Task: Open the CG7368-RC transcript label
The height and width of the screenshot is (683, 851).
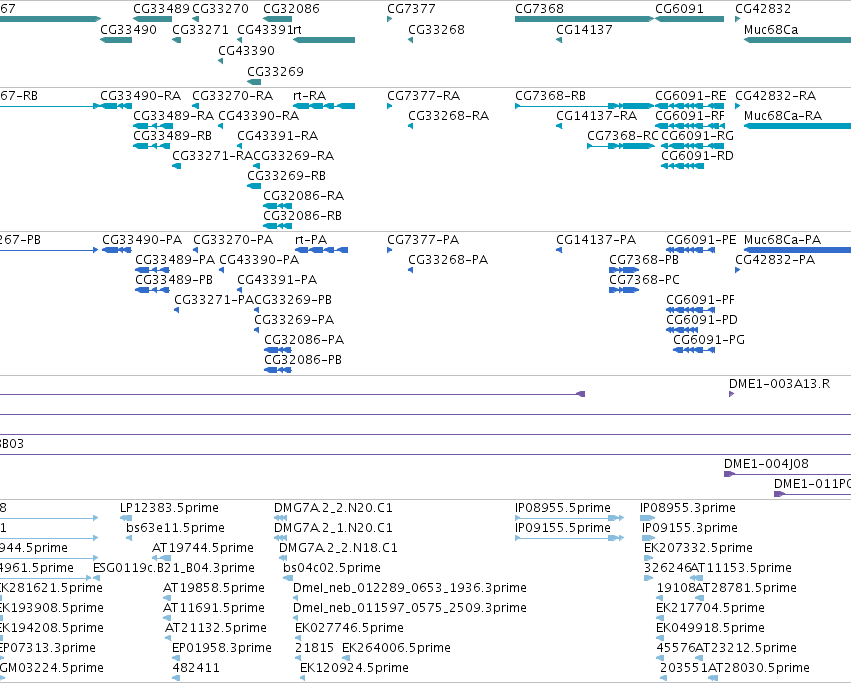Action: (x=623, y=136)
